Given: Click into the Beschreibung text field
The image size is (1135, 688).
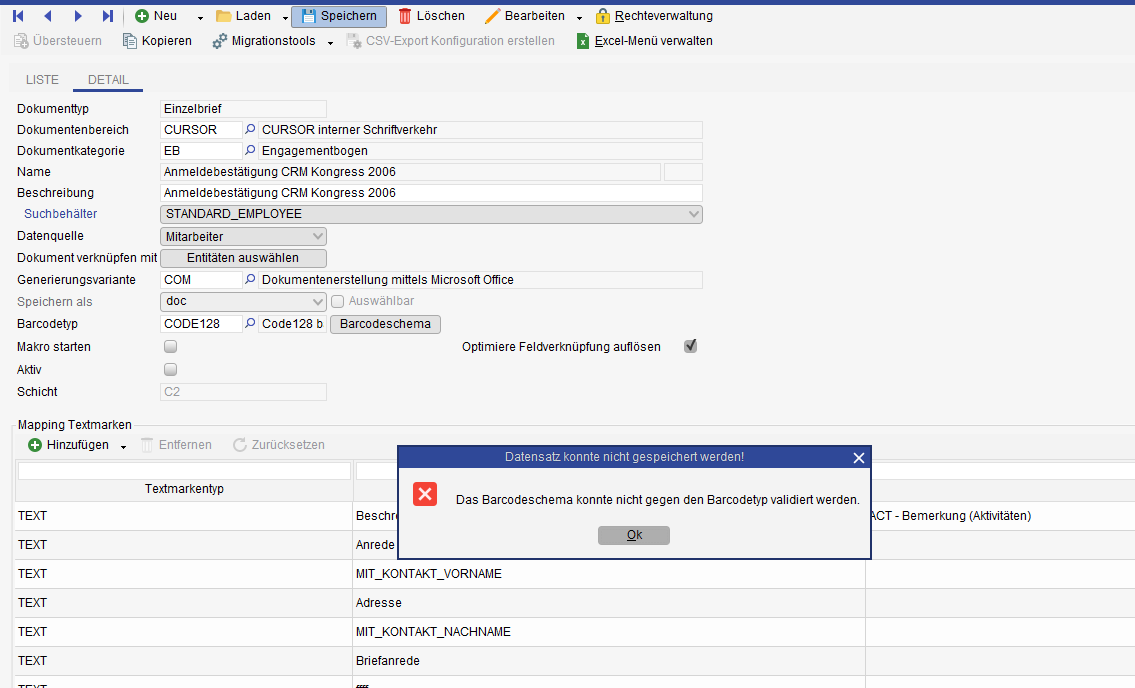Looking at the screenshot, I should [x=430, y=193].
